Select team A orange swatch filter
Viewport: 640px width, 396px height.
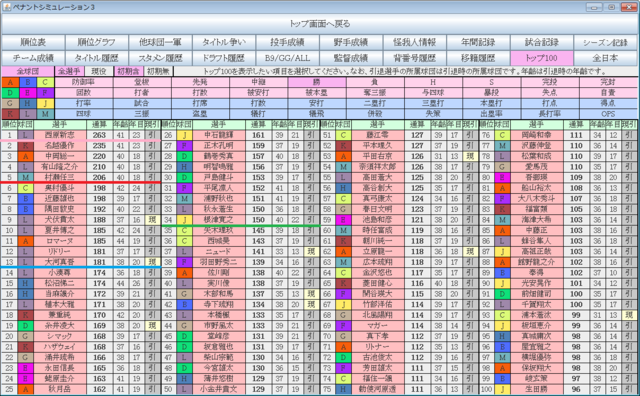point(10,82)
